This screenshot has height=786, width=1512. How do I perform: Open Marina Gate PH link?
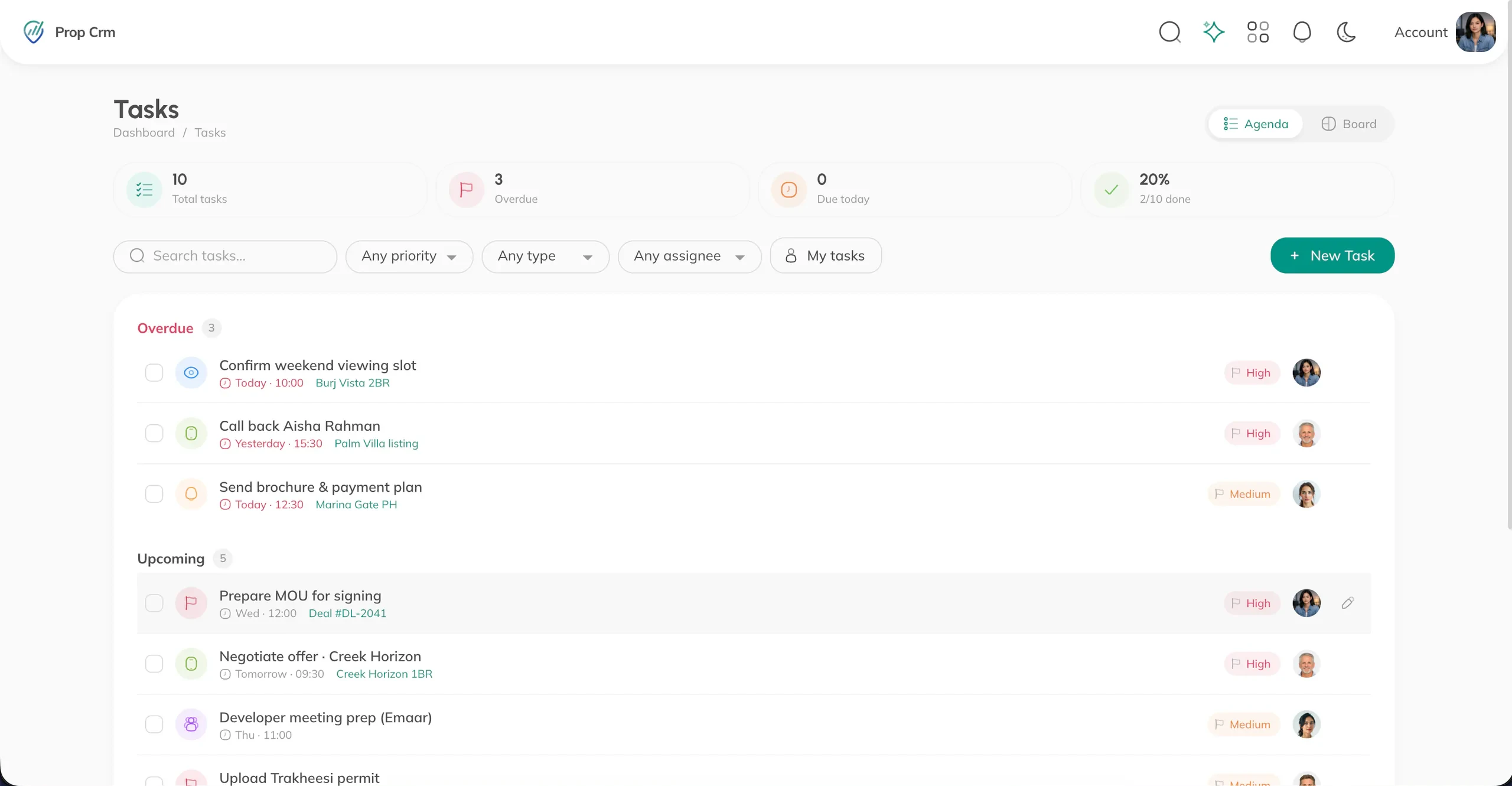coord(356,505)
